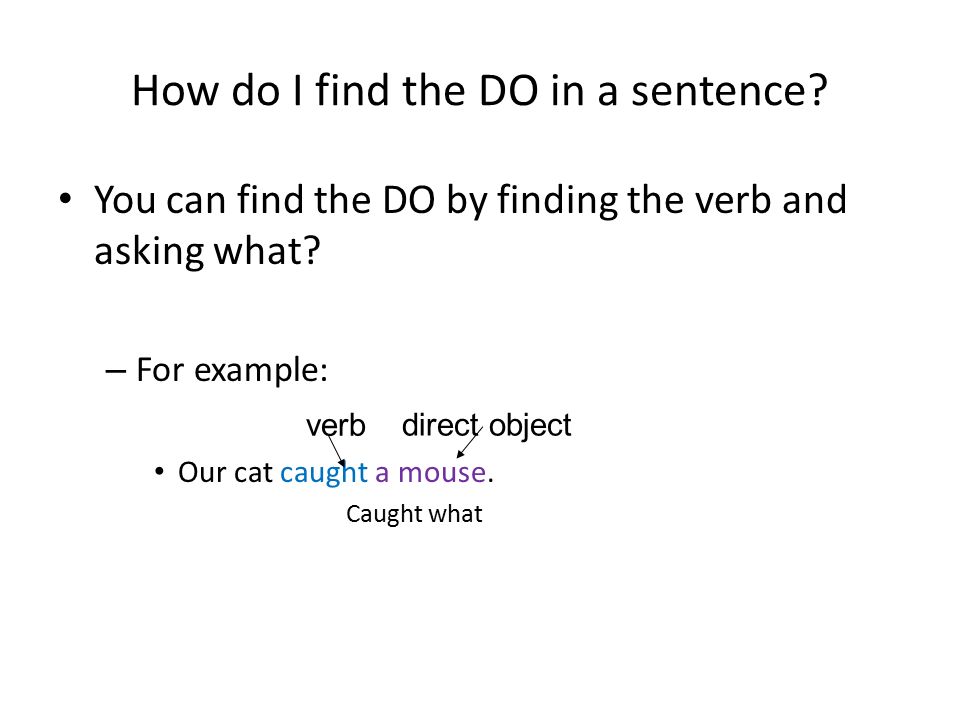960x720 pixels.
Task: Click the 'For example:' sub-bullet text
Action: click(x=232, y=370)
